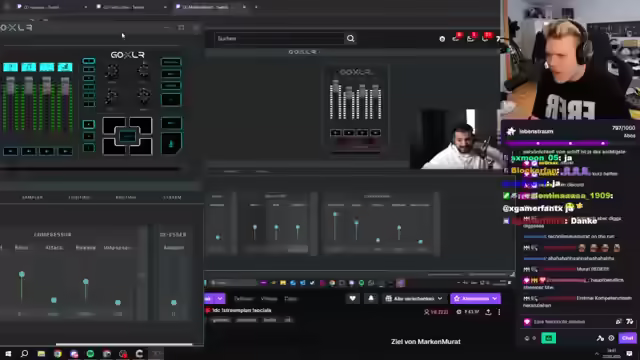
Task: Toggle mute on second fader channel
Action: point(29,151)
